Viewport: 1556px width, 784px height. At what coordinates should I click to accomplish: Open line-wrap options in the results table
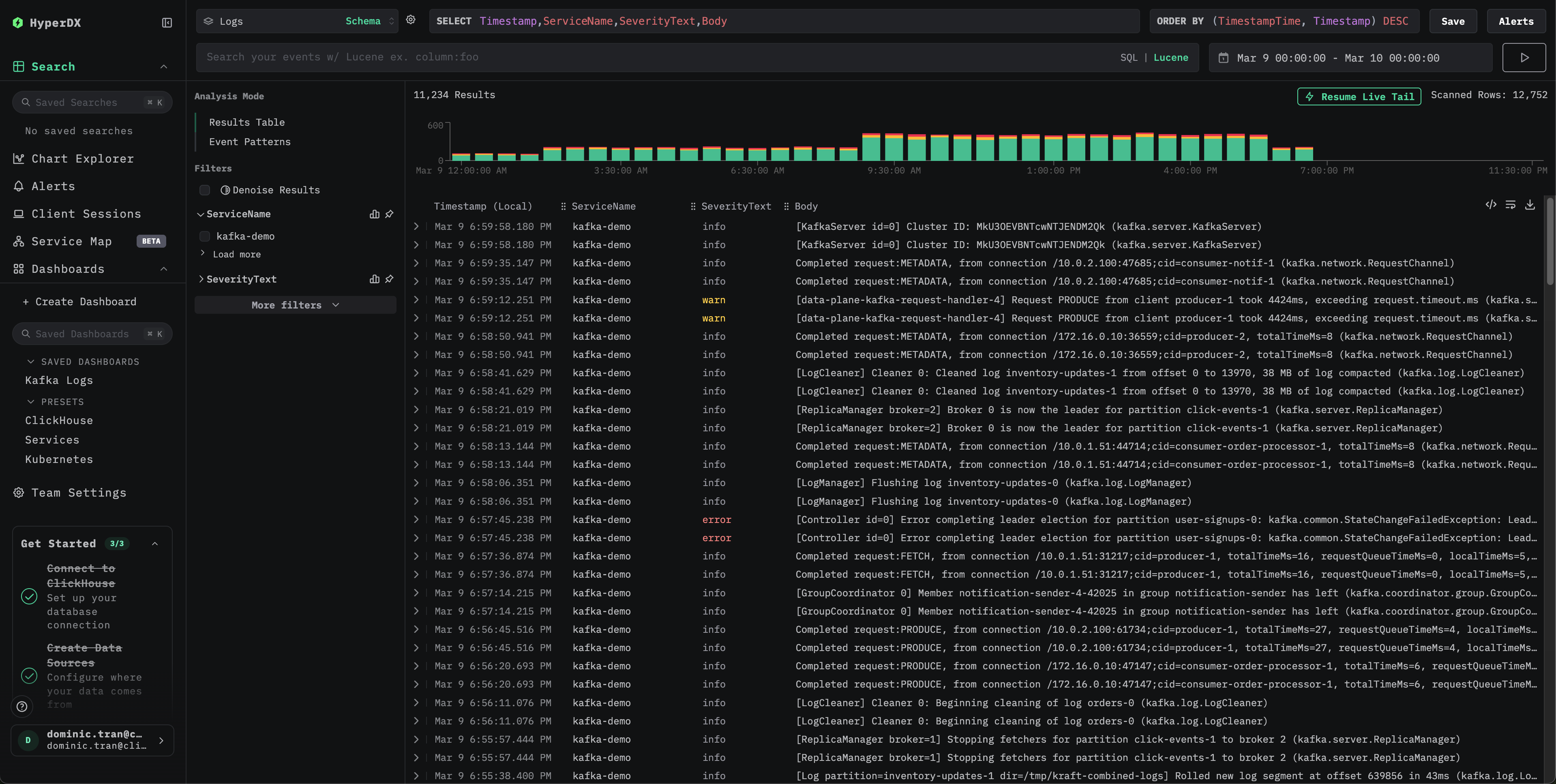point(1510,205)
